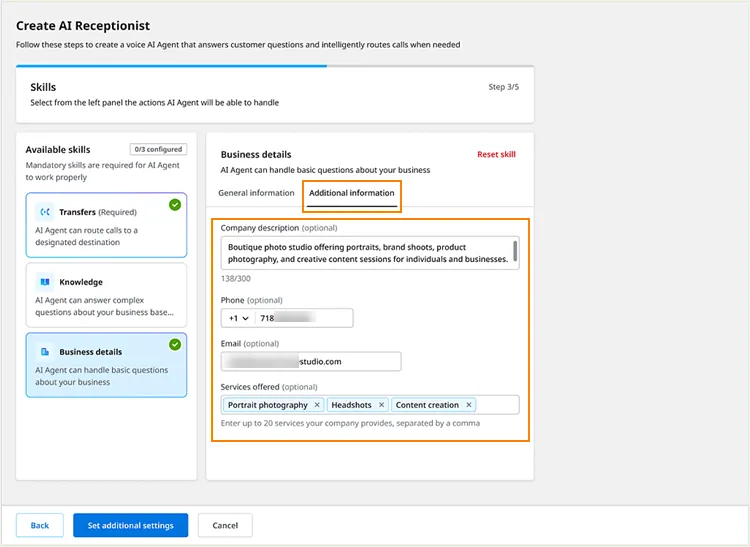Open the +1 country code dropdown

(x=239, y=318)
